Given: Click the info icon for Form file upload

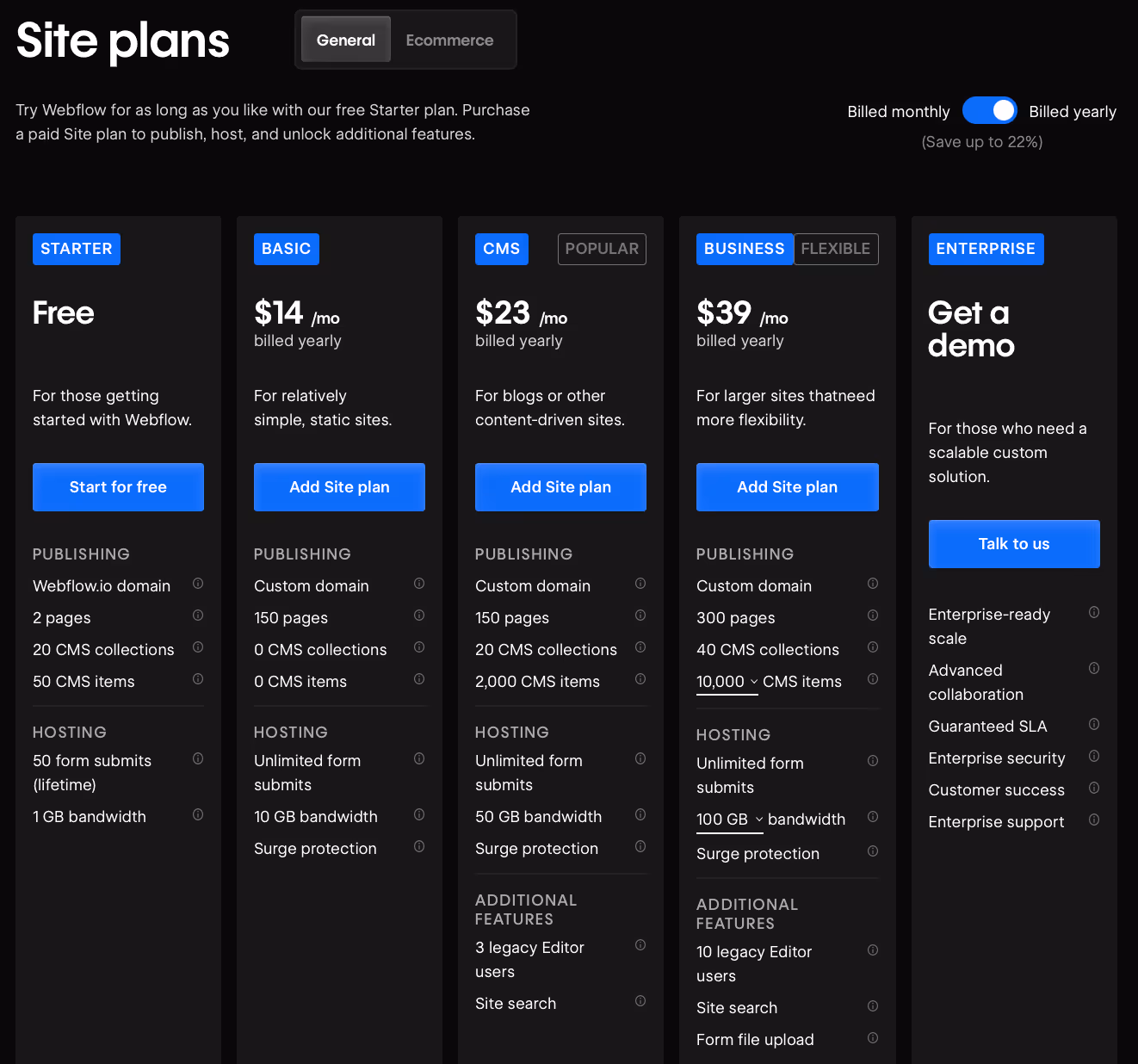Looking at the screenshot, I should 873,1037.
